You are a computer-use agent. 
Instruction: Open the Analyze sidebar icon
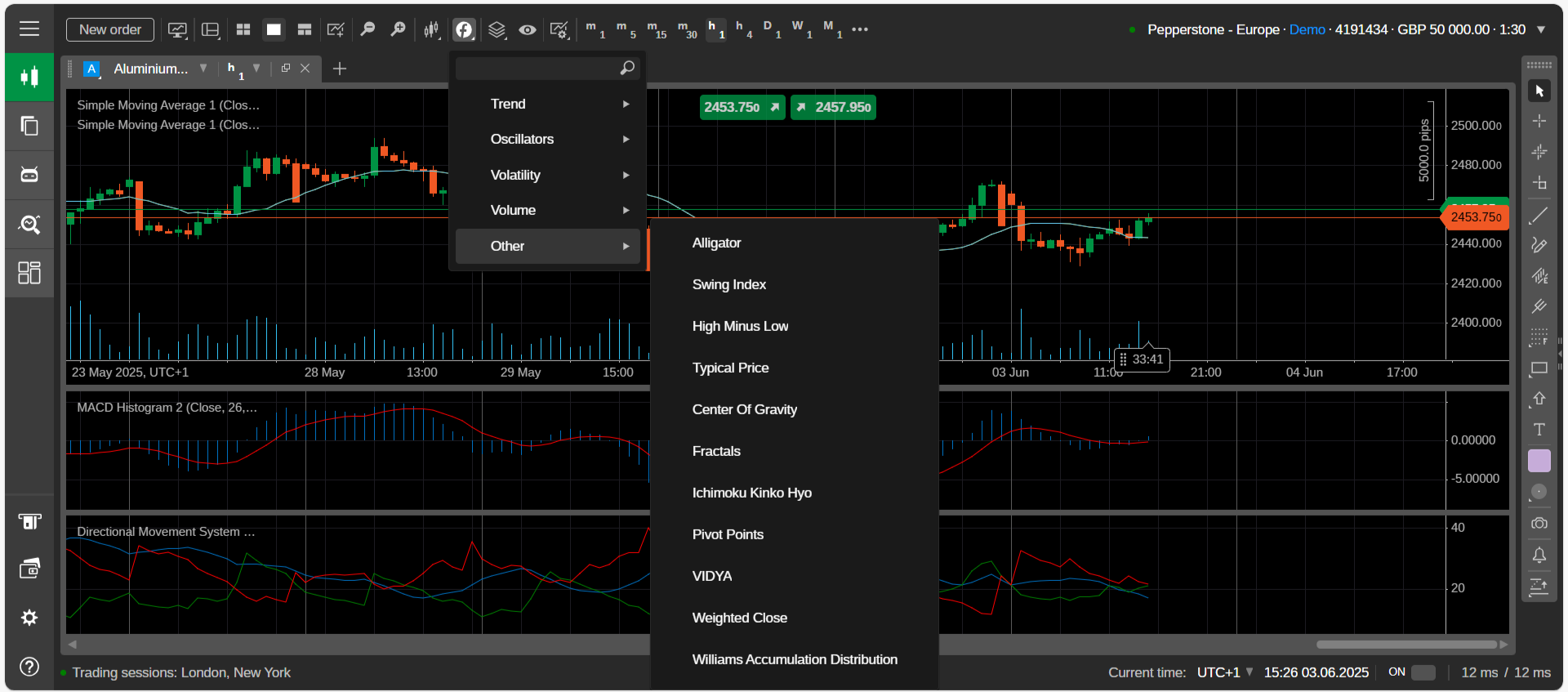click(x=29, y=224)
